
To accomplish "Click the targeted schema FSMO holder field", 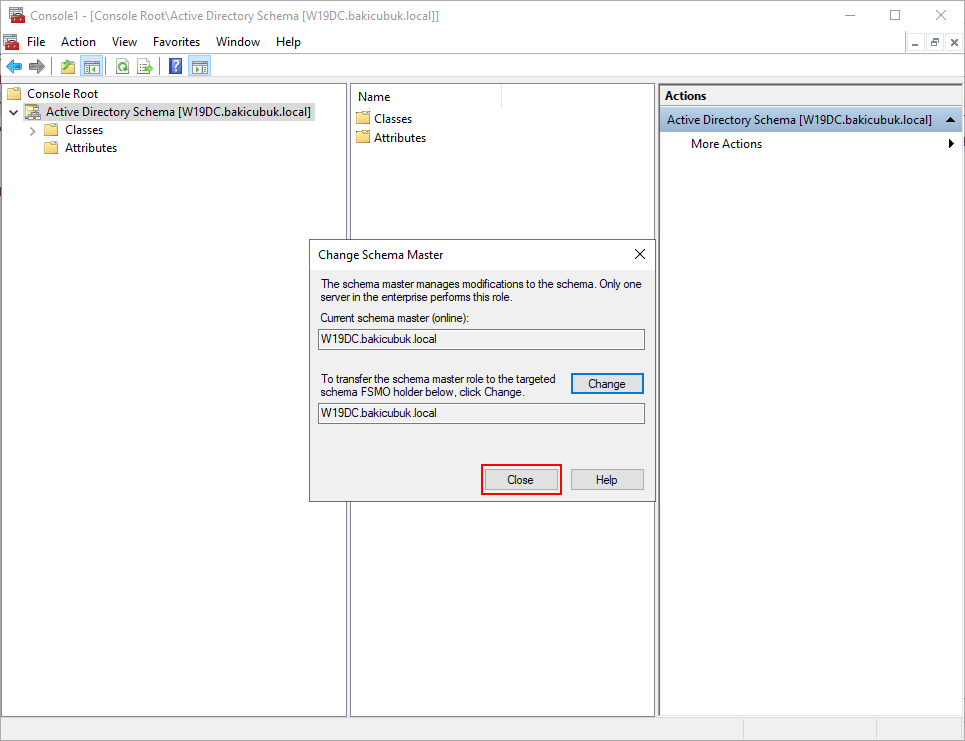I will click(481, 413).
